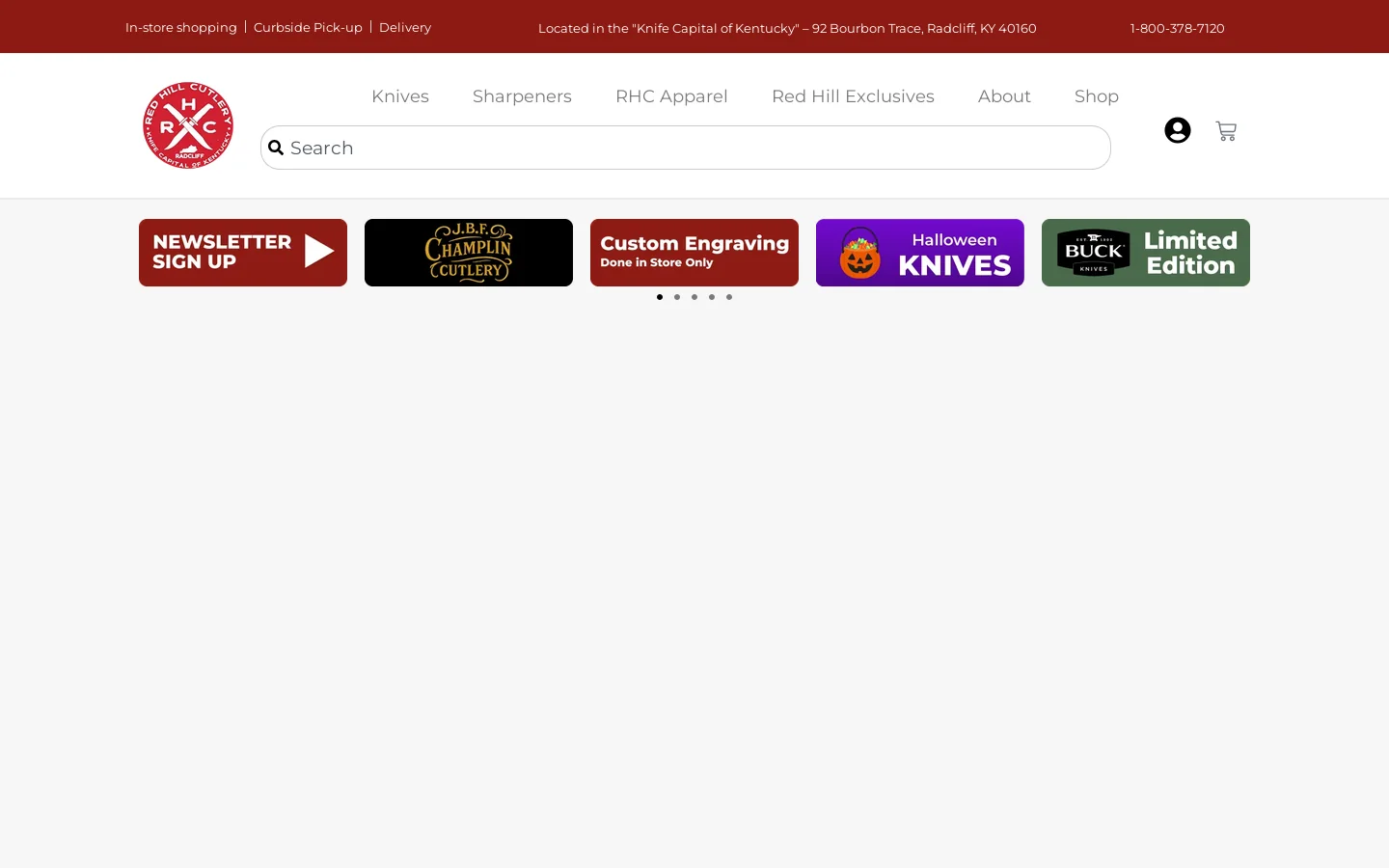Click the newsletter sign up arrow icon
The height and width of the screenshot is (868, 1389).
tap(319, 252)
